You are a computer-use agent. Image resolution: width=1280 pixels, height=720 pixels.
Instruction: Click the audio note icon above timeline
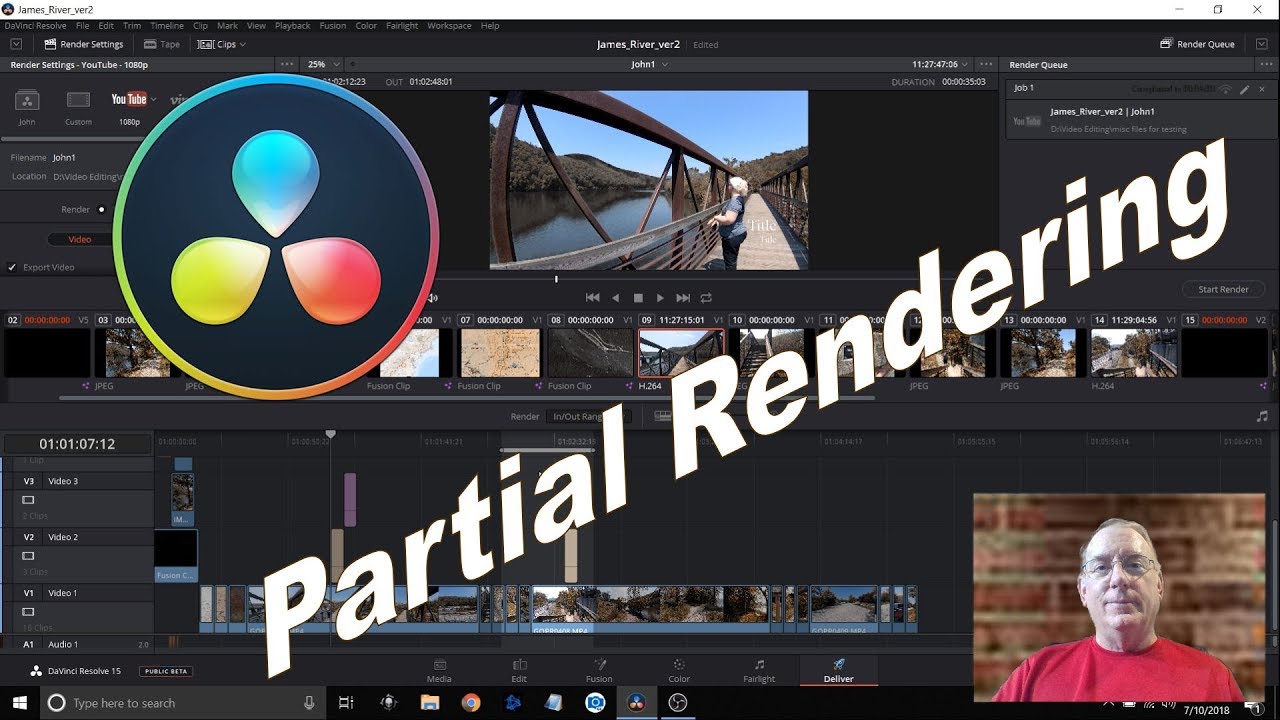coord(1262,416)
